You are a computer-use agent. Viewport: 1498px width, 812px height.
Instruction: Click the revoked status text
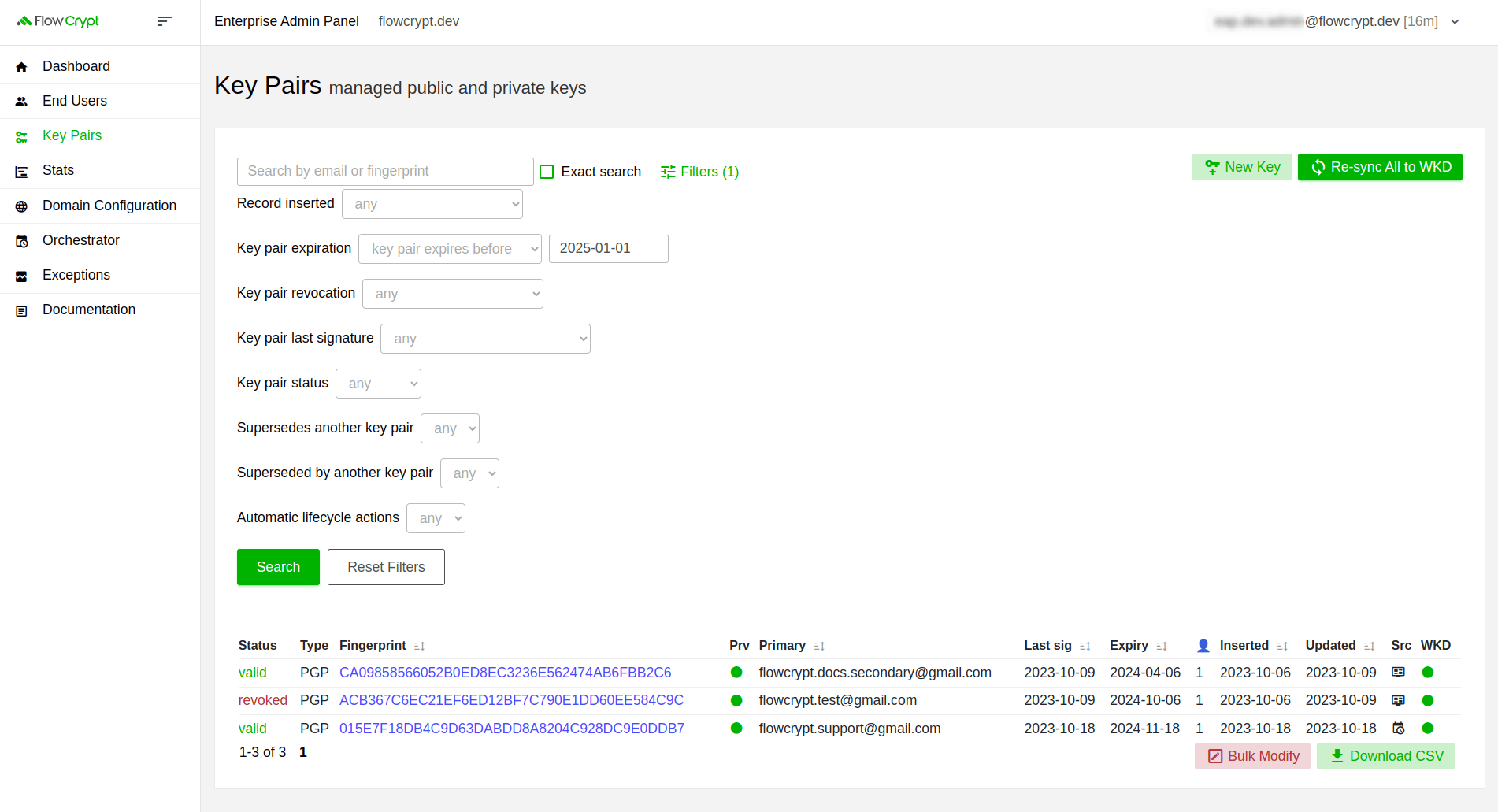[x=263, y=700]
